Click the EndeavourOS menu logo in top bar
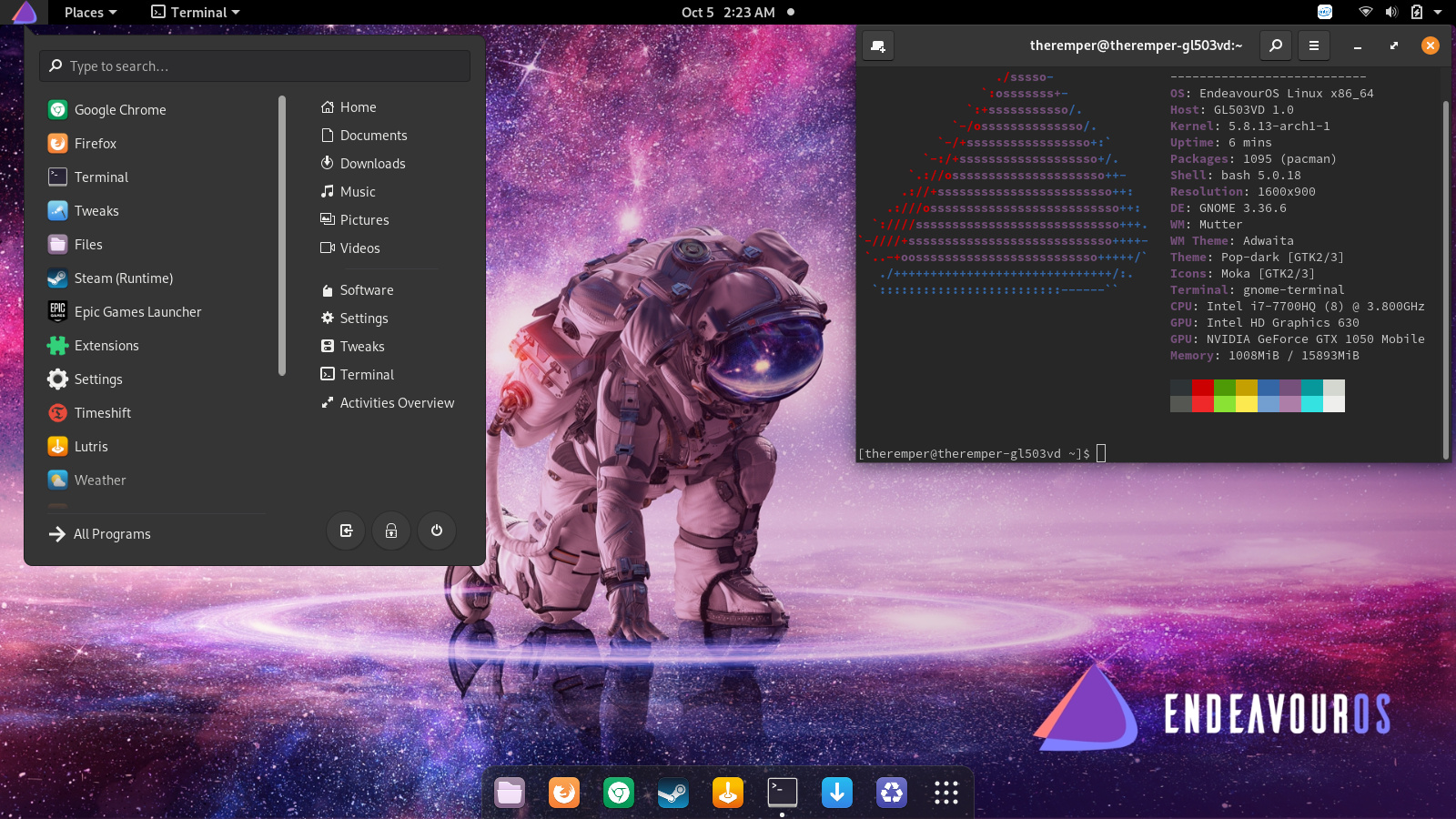The height and width of the screenshot is (819, 1456). (x=25, y=12)
